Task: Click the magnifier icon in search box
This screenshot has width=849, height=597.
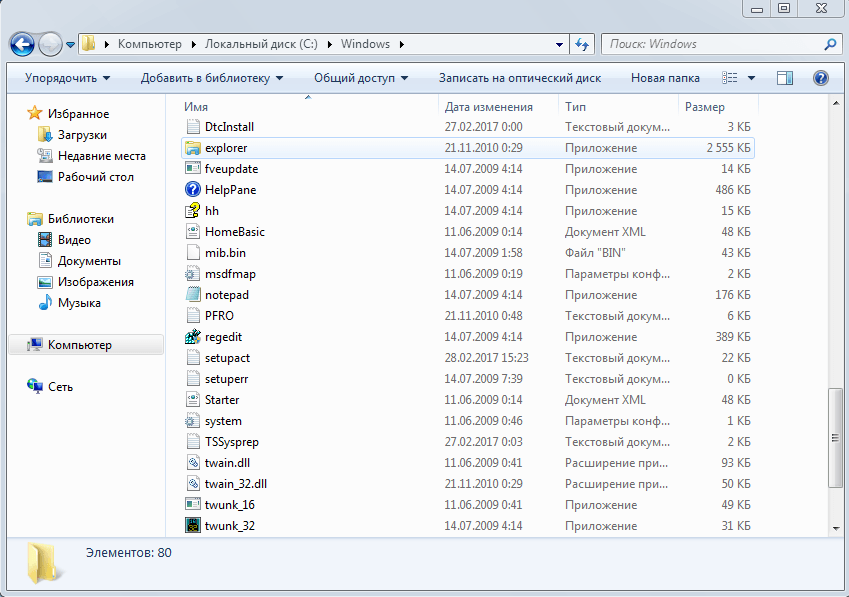Action: (830, 44)
